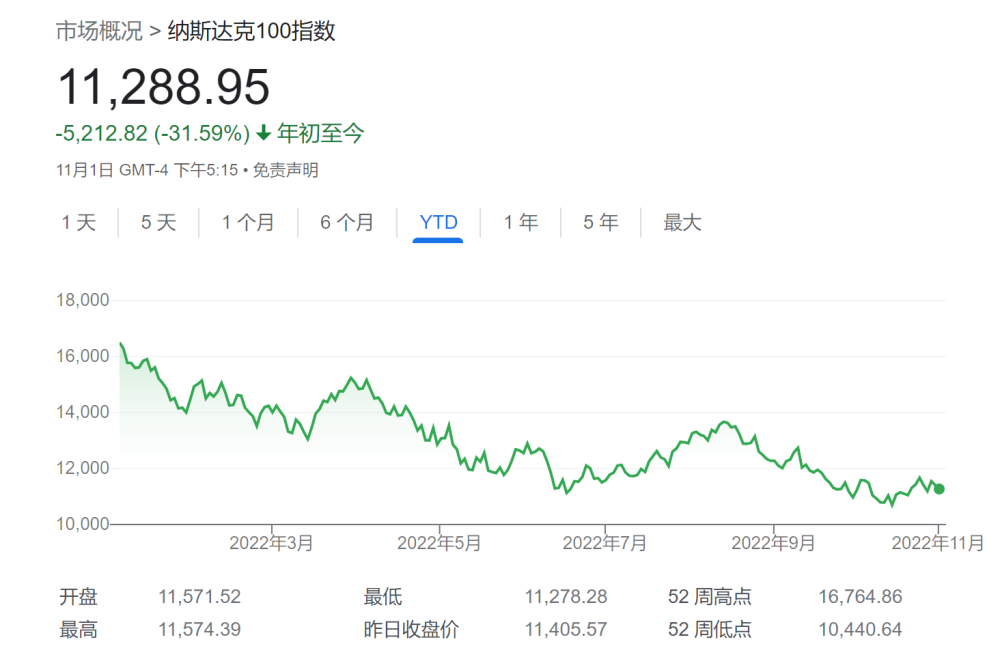
Task: Click the change value -5,212.82 (-31.59%)
Action: pos(153,133)
